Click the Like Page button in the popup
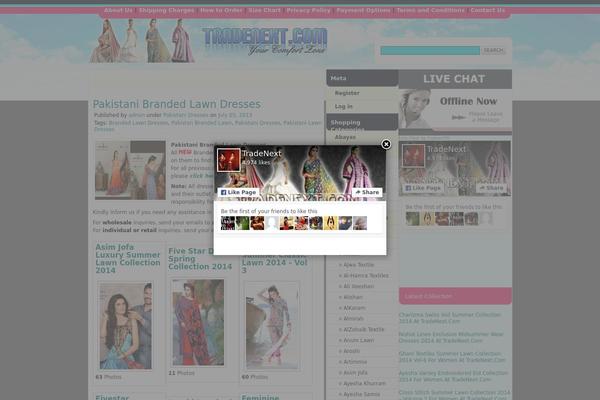Viewport: 600px width, 400px height. click(x=238, y=192)
